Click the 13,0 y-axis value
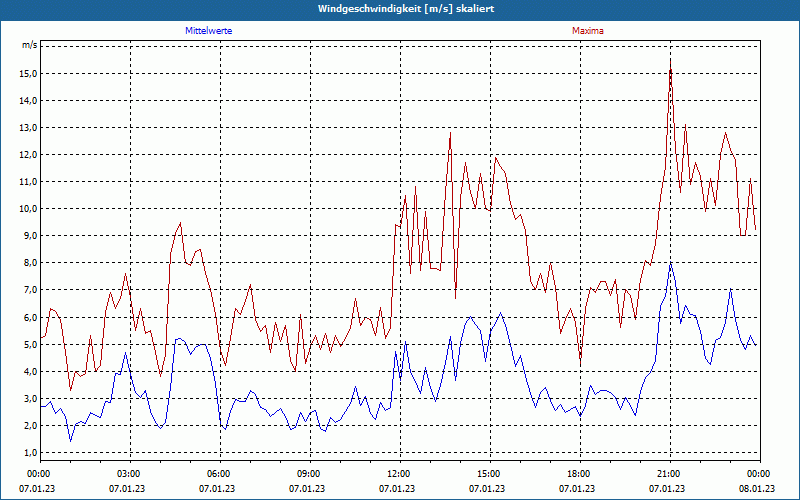Screen dimensions: 800x500 29,128
